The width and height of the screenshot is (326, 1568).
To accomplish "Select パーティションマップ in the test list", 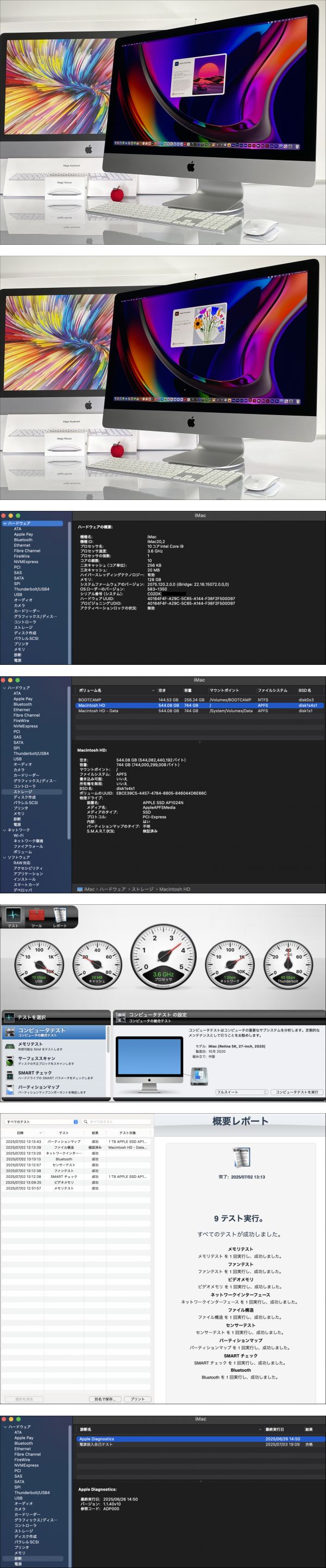I will coord(55,1089).
